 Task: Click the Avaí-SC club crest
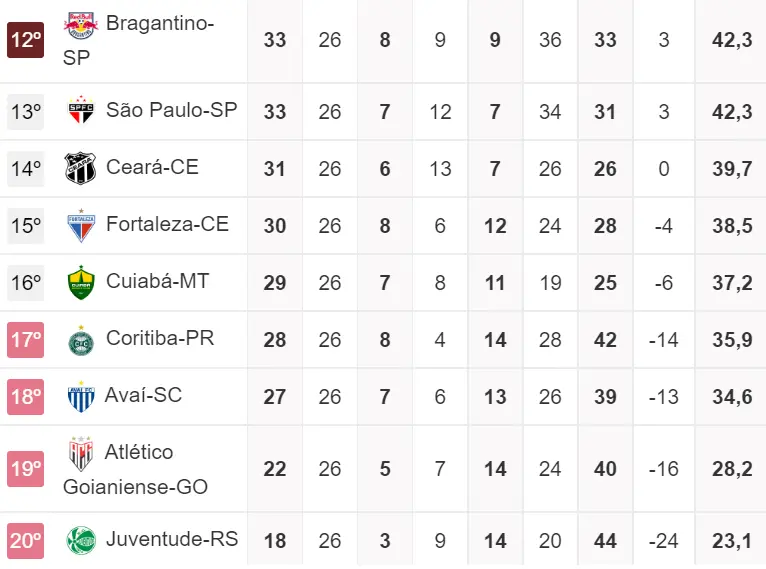point(80,397)
